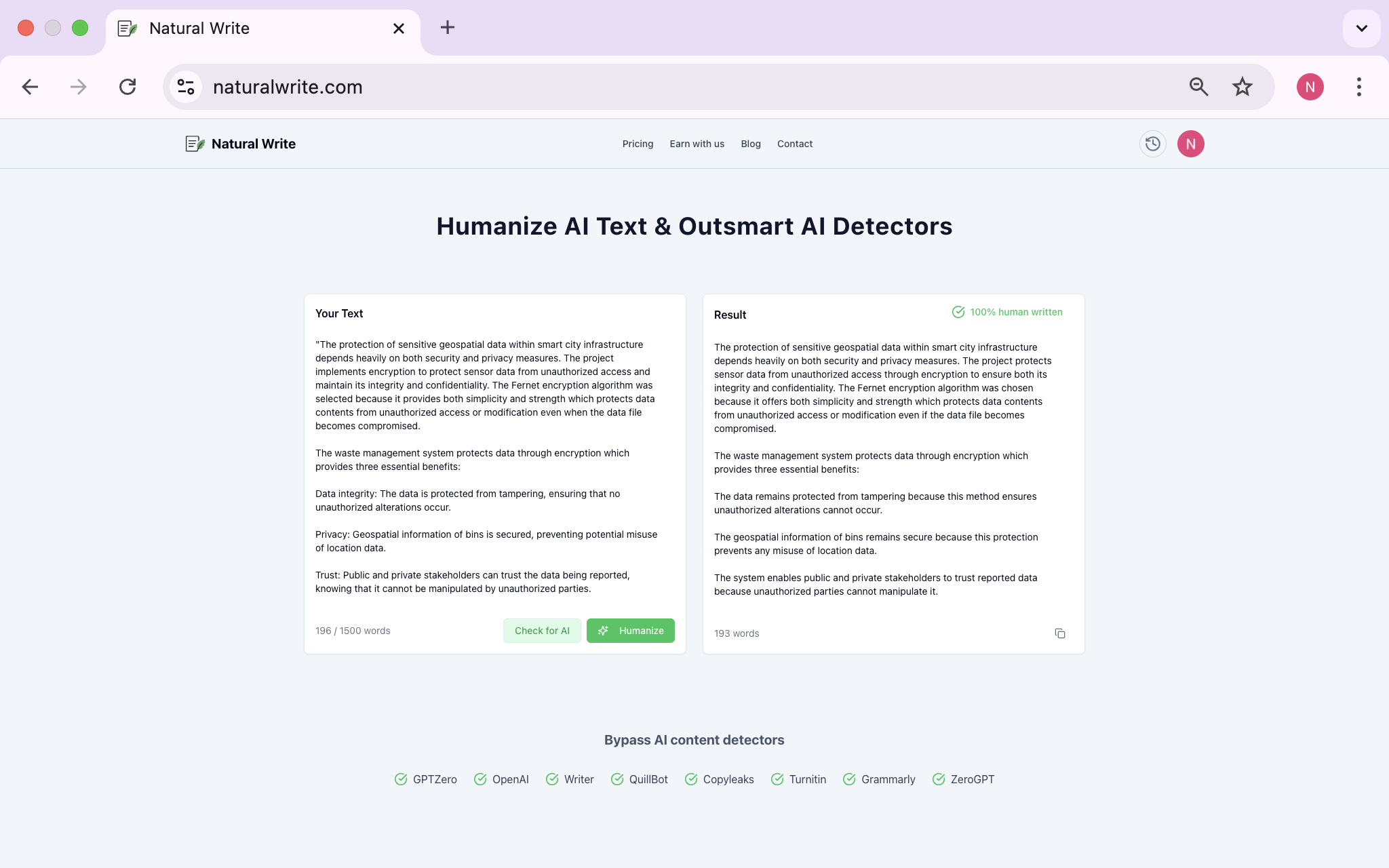Click the '193 words' result counter
This screenshot has width=1389, height=868.
pos(737,633)
